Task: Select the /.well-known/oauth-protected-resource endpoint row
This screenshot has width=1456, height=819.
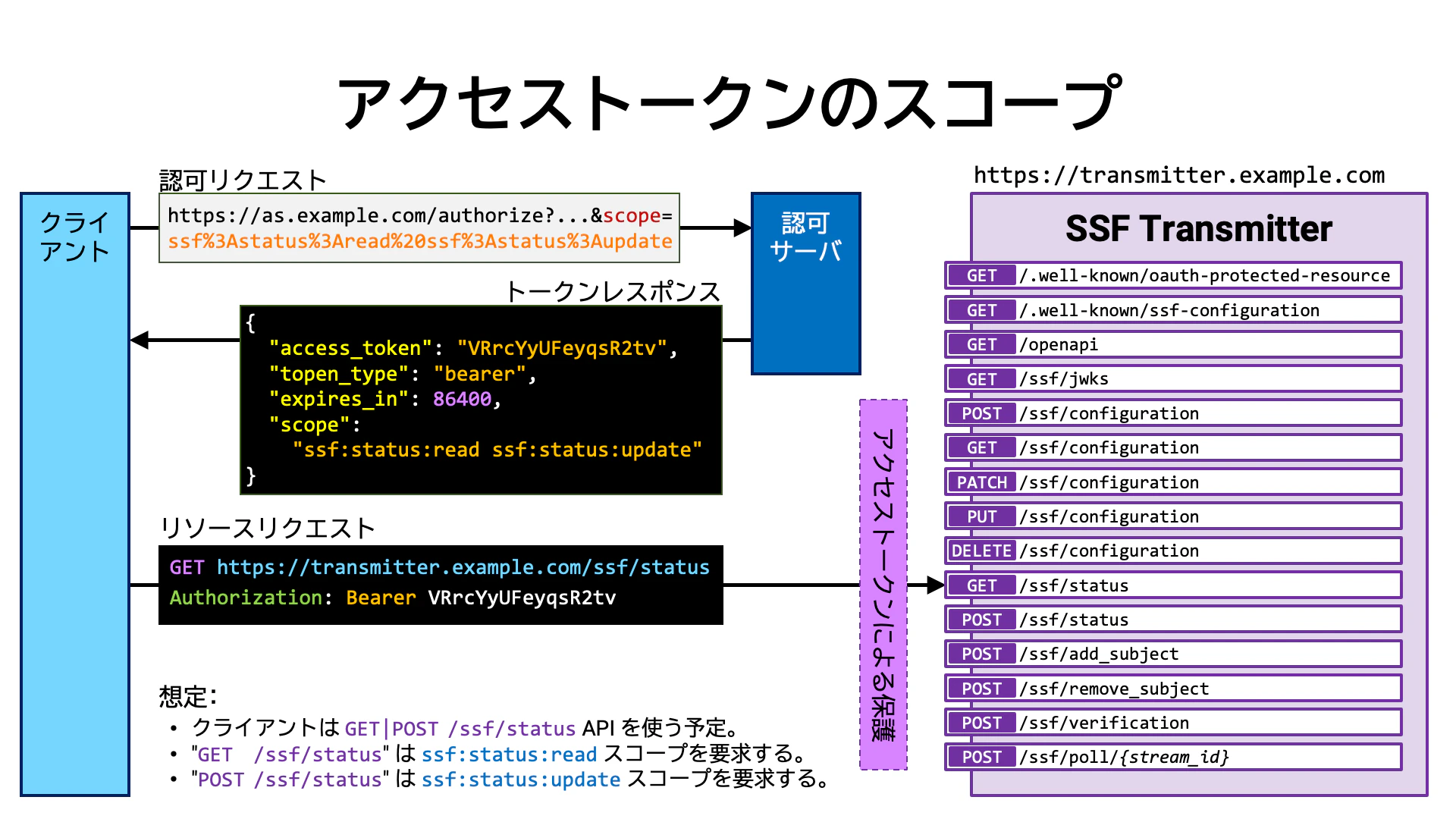Action: (x=1204, y=276)
